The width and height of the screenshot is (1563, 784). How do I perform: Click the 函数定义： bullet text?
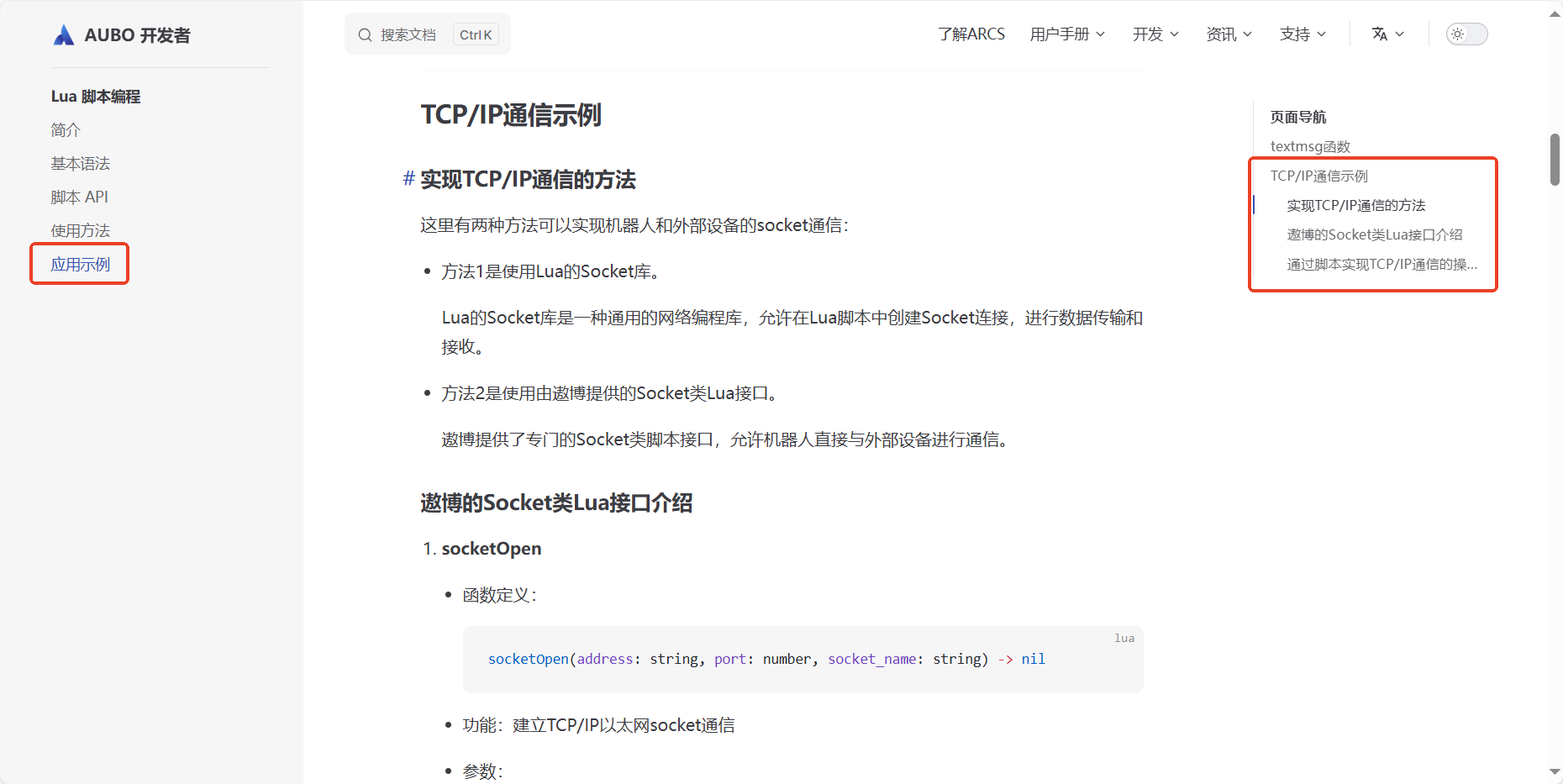coord(500,595)
